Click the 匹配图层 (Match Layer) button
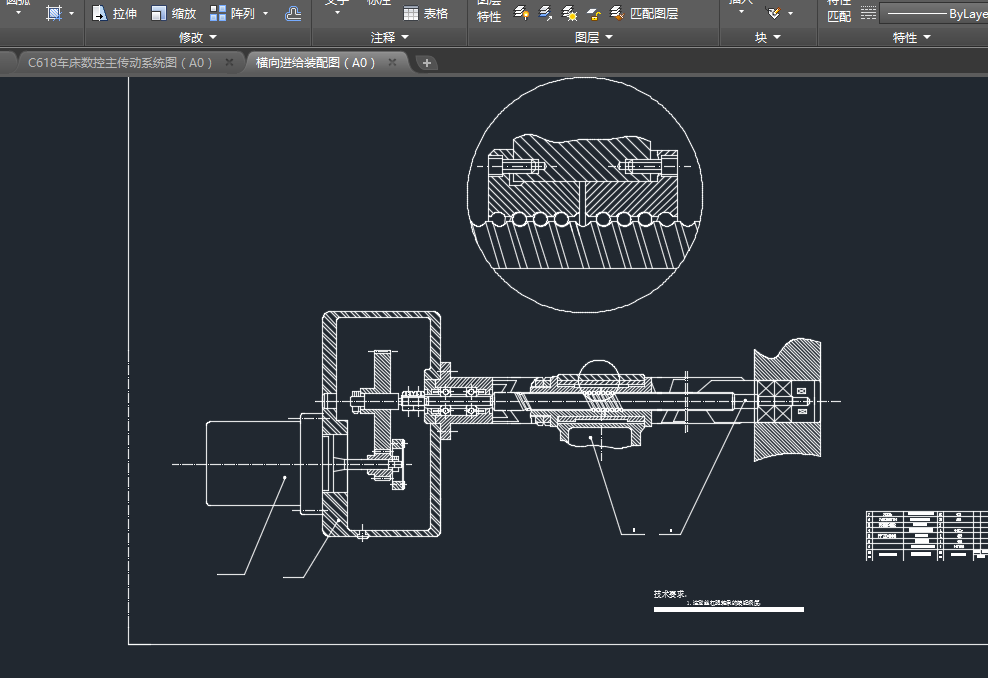988x678 pixels. tap(644, 14)
